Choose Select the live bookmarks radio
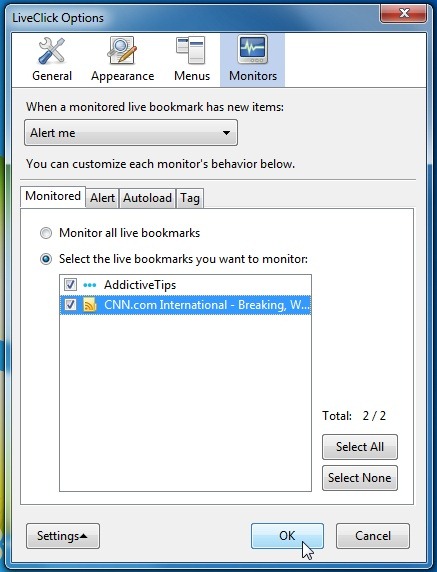The width and height of the screenshot is (437, 572). (x=46, y=259)
